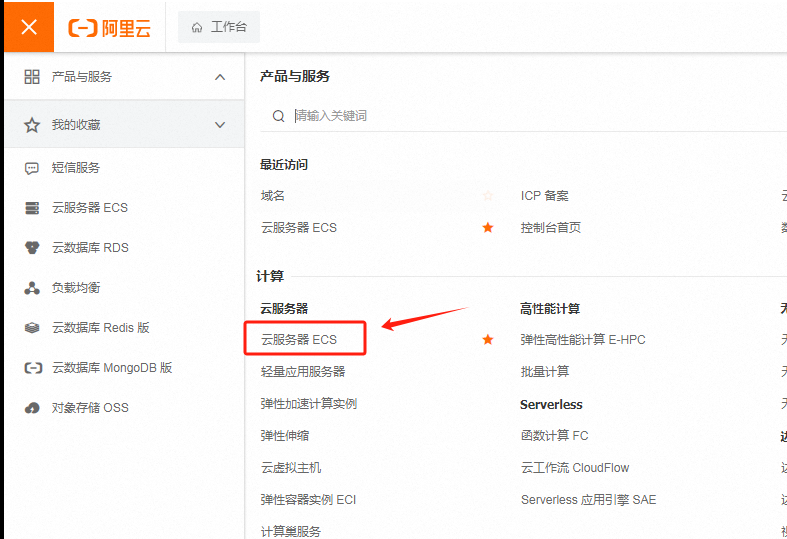Open 弹性容器实例 ECI
The width and height of the screenshot is (787, 539).
[308, 500]
